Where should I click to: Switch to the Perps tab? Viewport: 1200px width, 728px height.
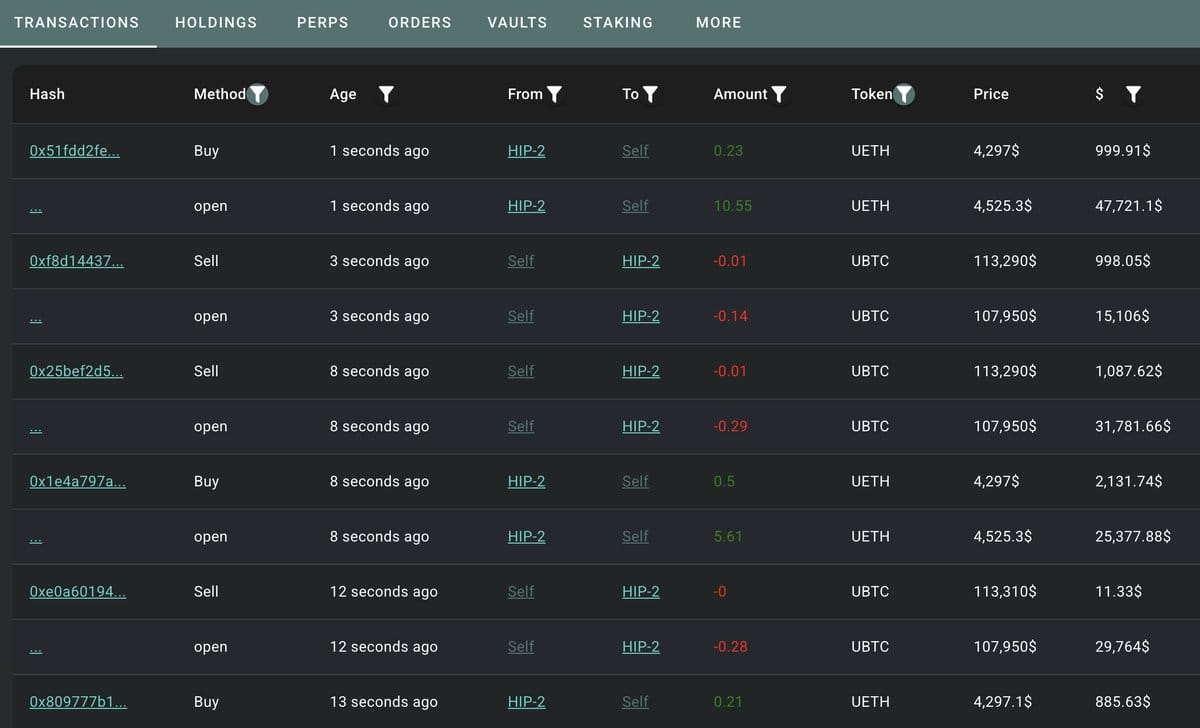pos(323,22)
